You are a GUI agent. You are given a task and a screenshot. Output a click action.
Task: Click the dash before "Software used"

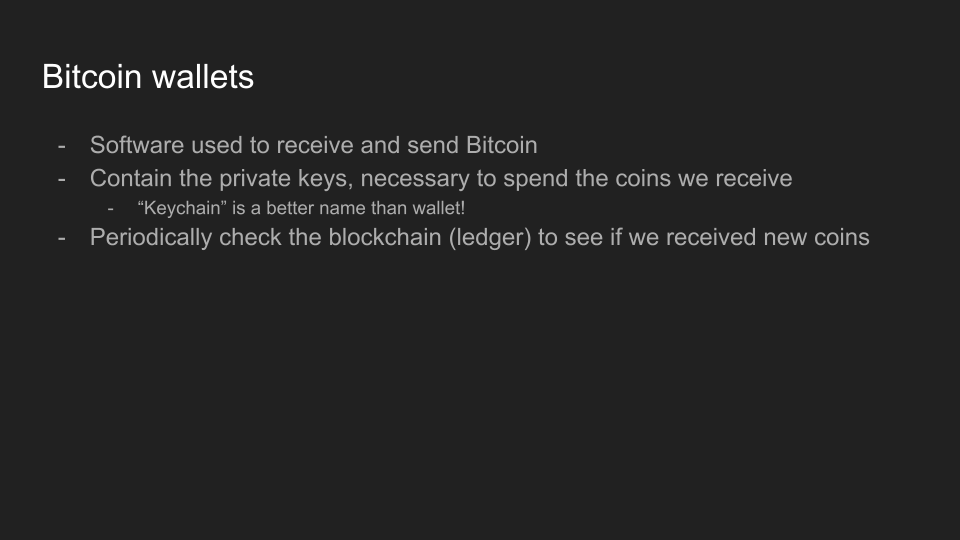62,146
